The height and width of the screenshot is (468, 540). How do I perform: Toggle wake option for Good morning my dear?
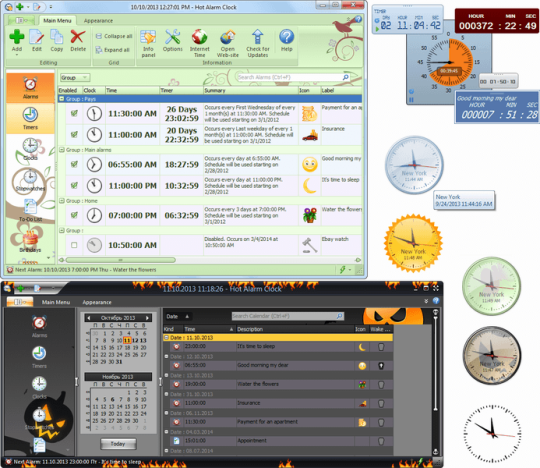point(381,366)
